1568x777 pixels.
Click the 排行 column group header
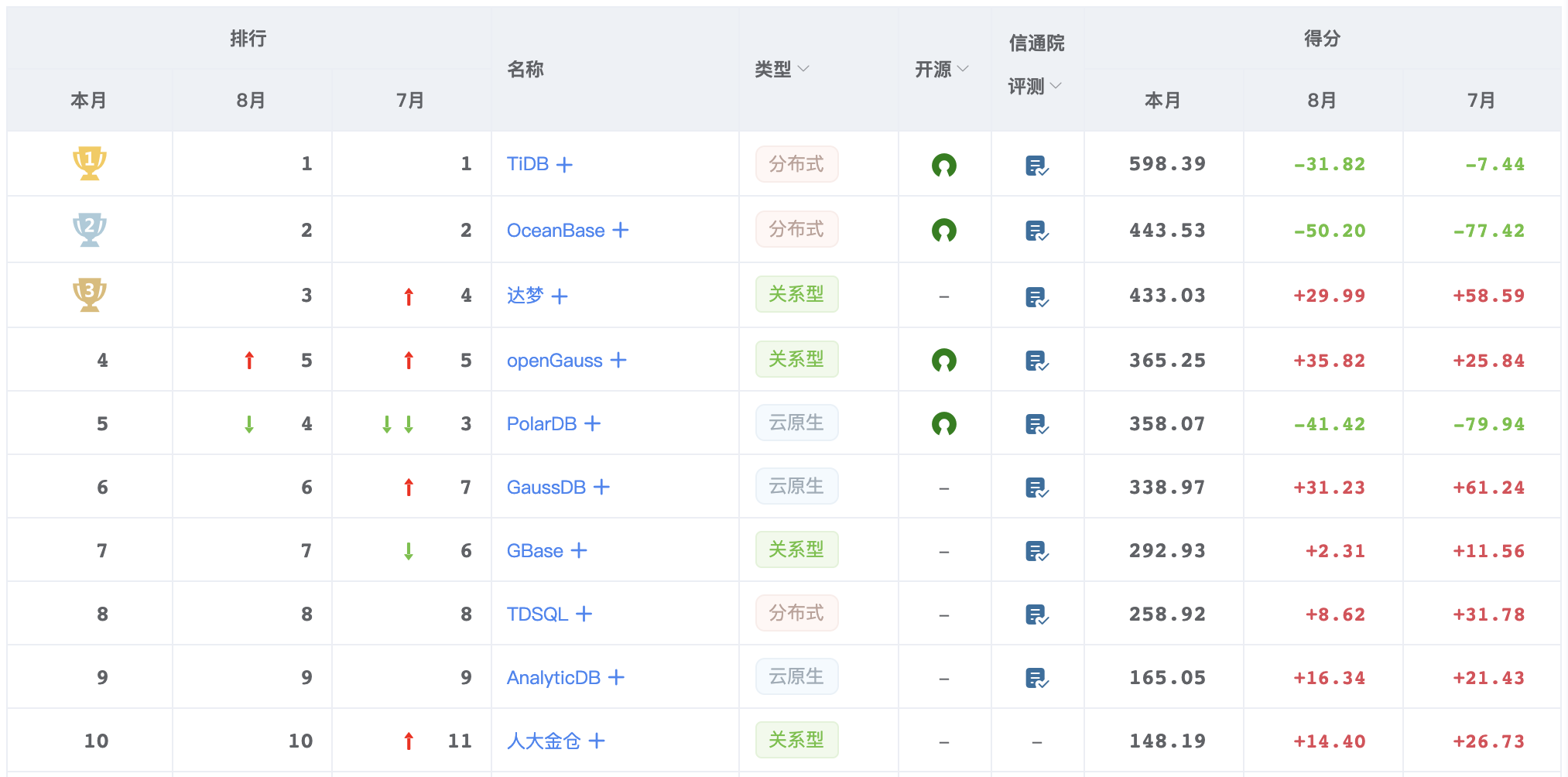(x=248, y=38)
